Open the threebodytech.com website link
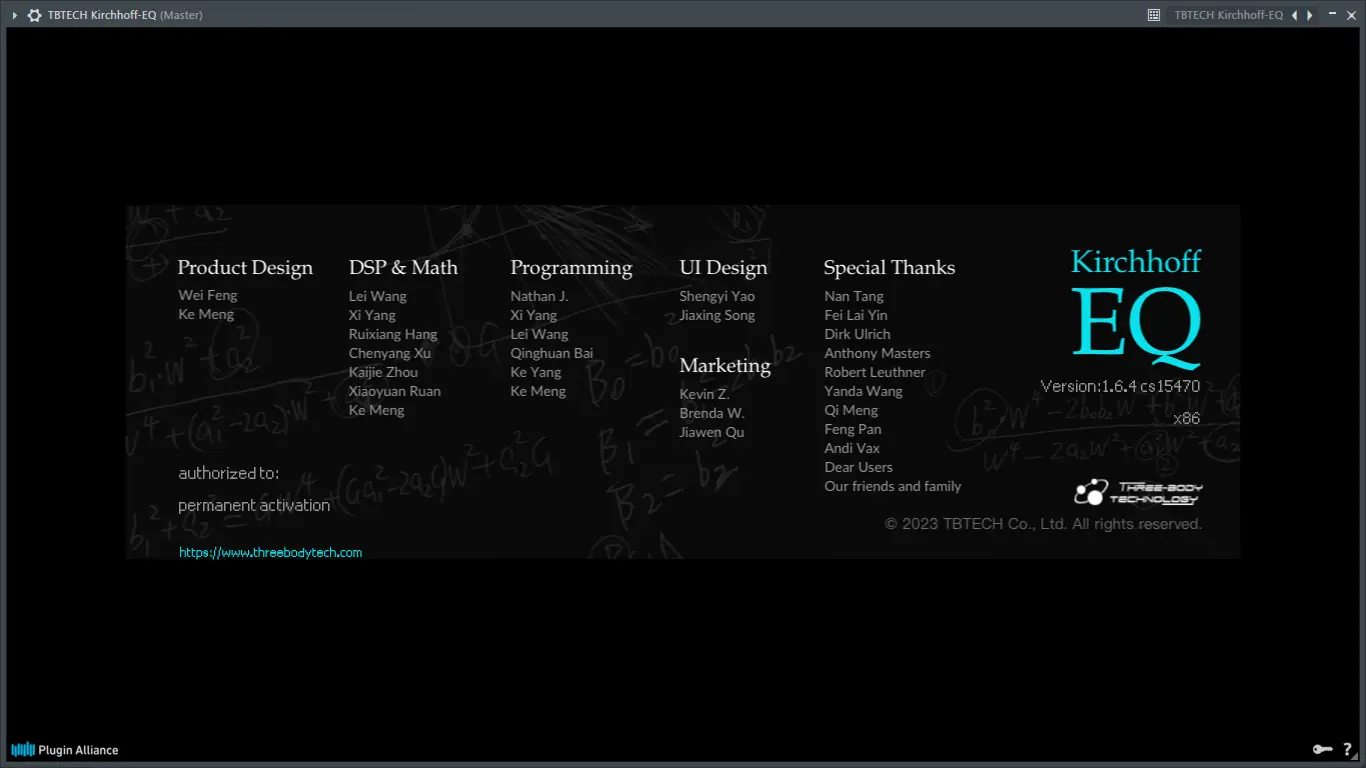The height and width of the screenshot is (768, 1366). (x=271, y=552)
